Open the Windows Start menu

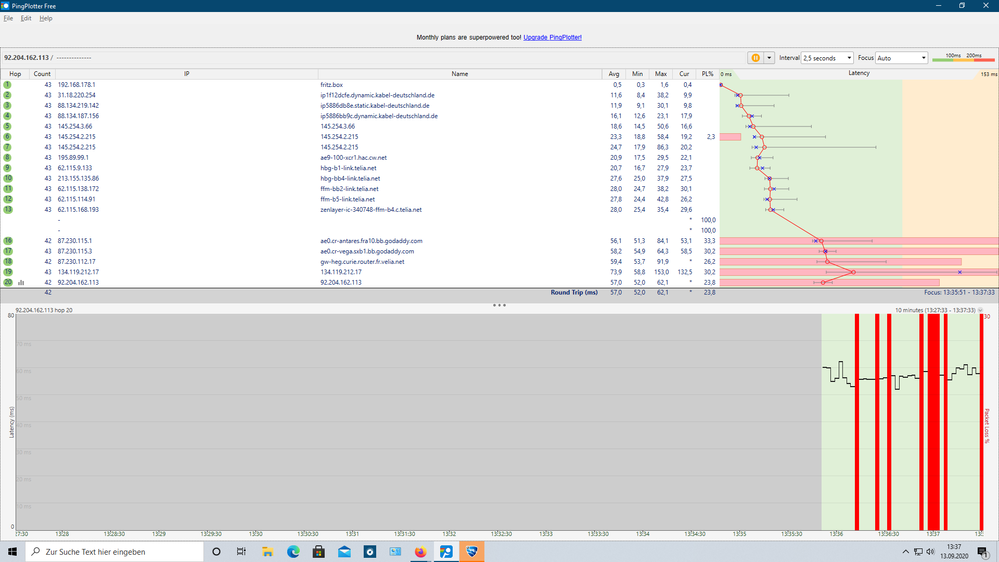pos(12,552)
